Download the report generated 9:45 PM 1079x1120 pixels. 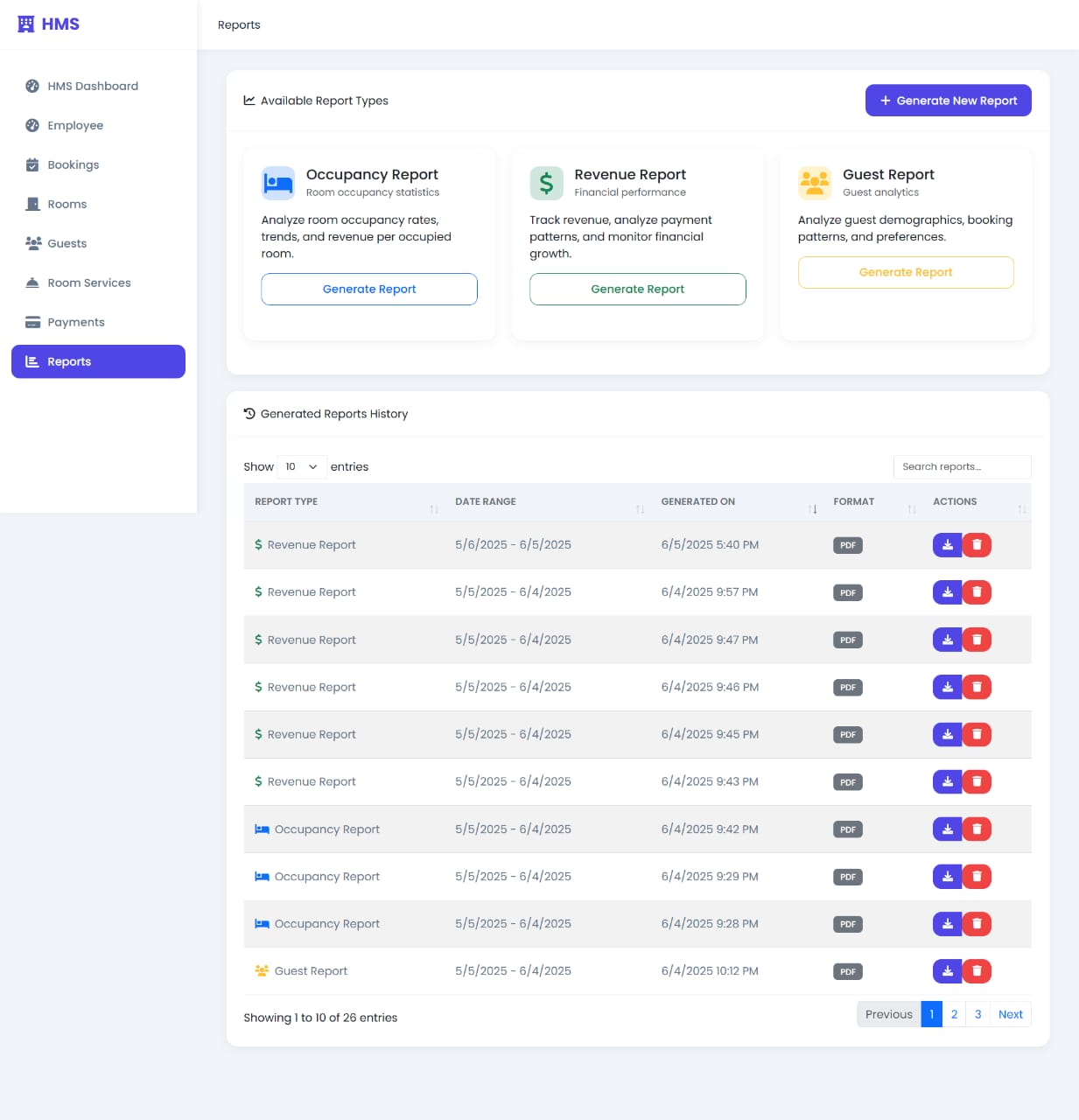point(947,734)
